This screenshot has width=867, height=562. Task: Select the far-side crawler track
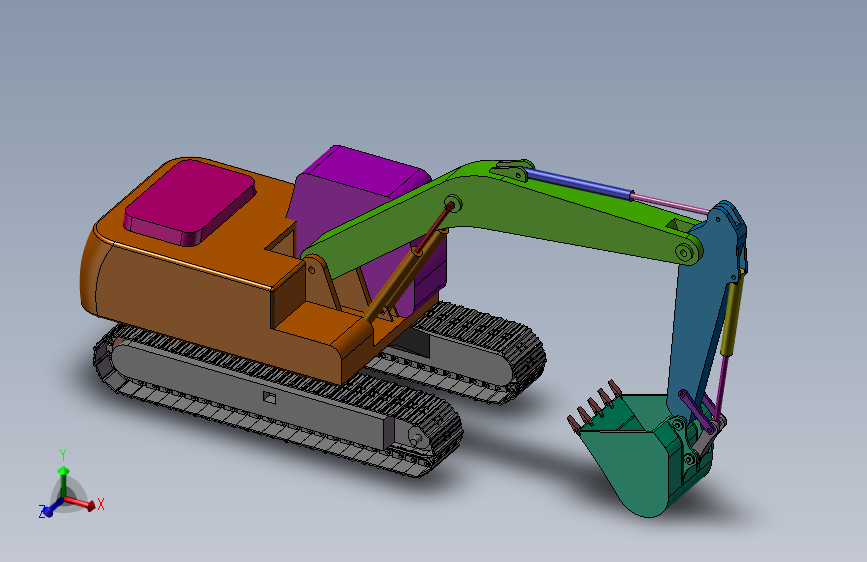[470, 354]
